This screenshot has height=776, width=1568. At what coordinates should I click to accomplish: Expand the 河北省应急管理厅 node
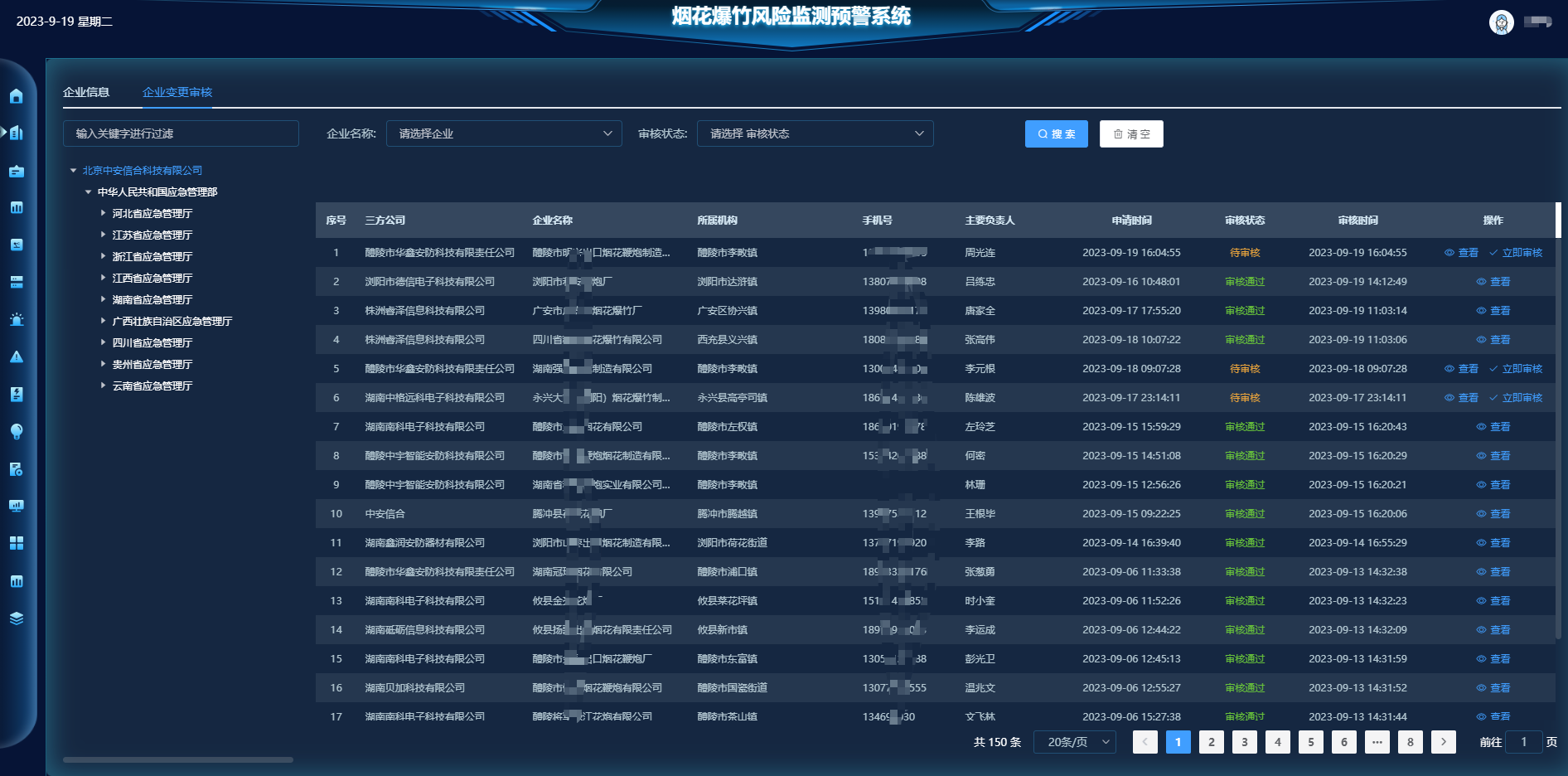coord(103,213)
